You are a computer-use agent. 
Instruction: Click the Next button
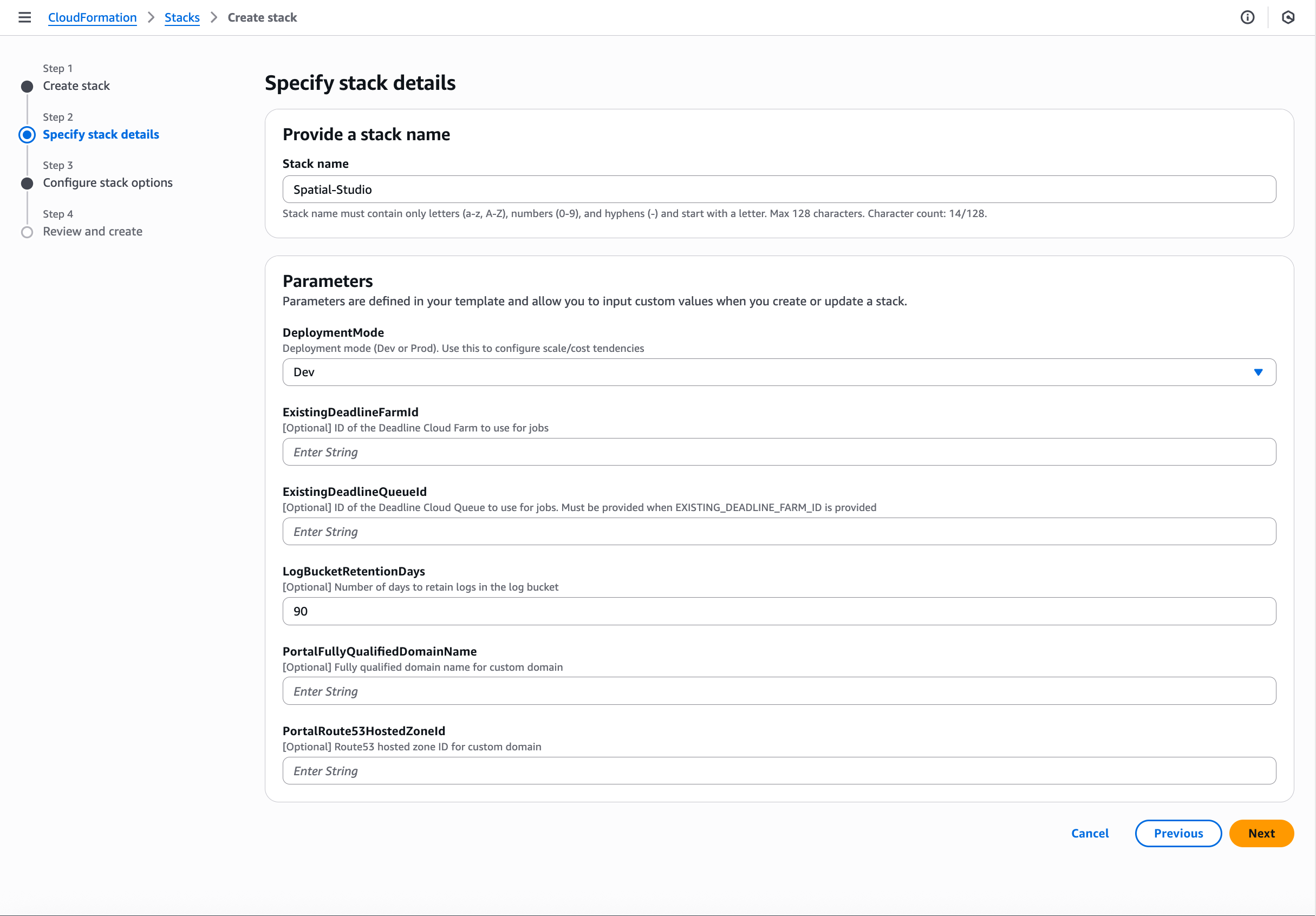pyautogui.click(x=1261, y=833)
